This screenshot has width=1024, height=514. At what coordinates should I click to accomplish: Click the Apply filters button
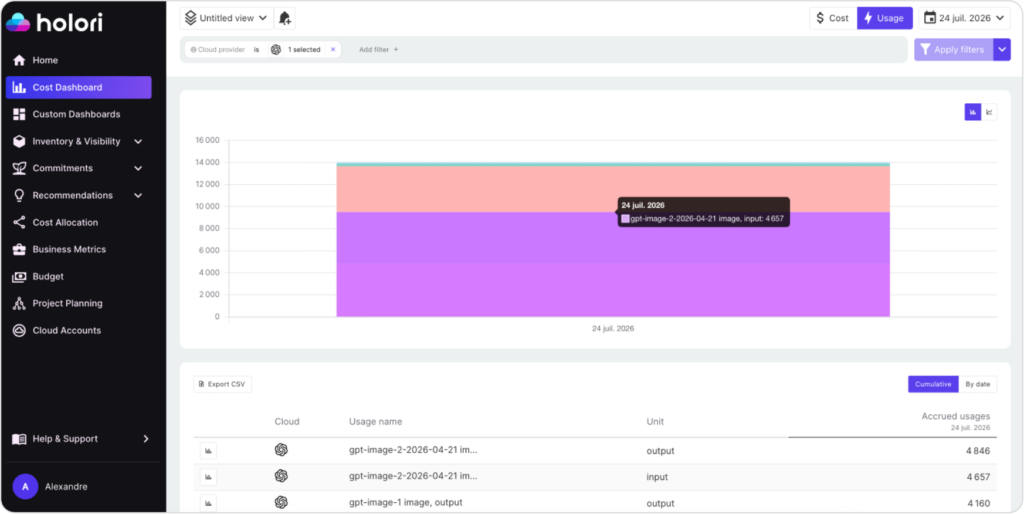tap(953, 50)
